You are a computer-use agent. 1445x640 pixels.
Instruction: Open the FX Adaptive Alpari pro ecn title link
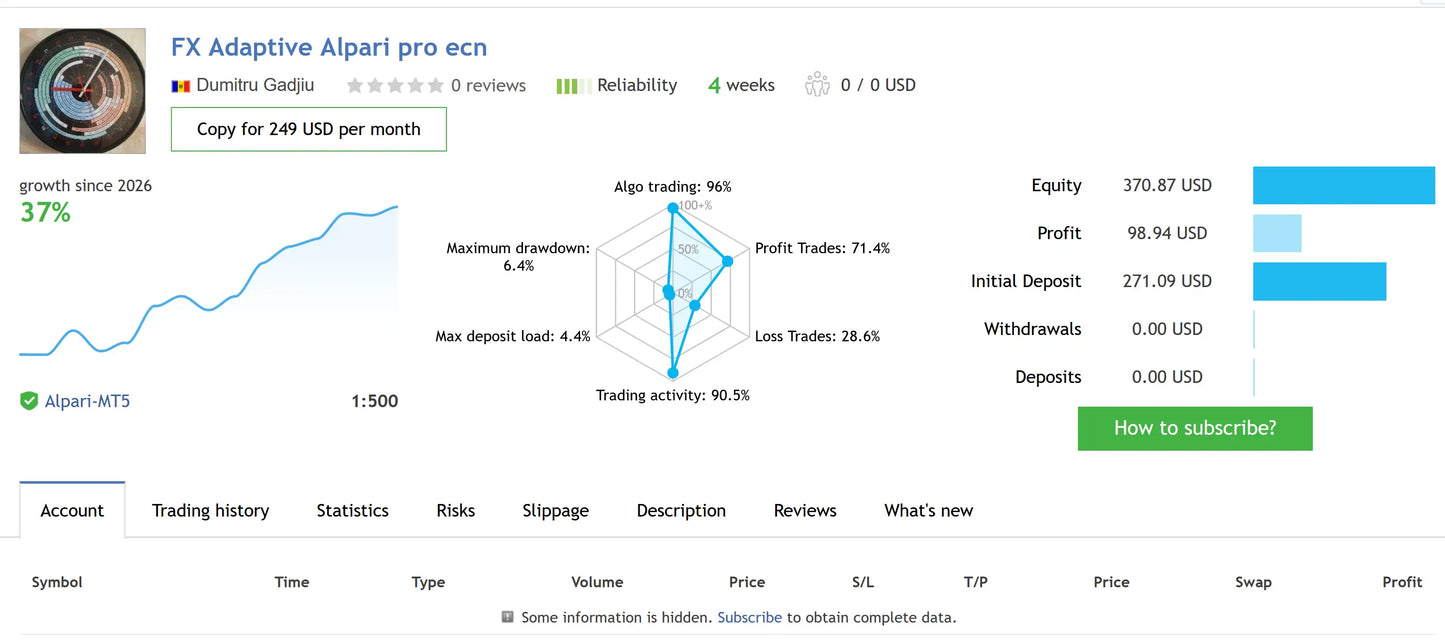point(329,47)
